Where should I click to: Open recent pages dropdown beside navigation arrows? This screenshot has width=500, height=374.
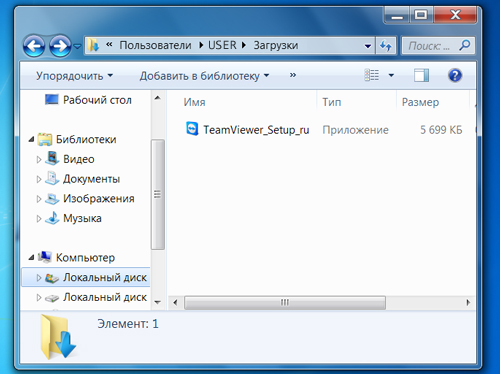pos(77,46)
